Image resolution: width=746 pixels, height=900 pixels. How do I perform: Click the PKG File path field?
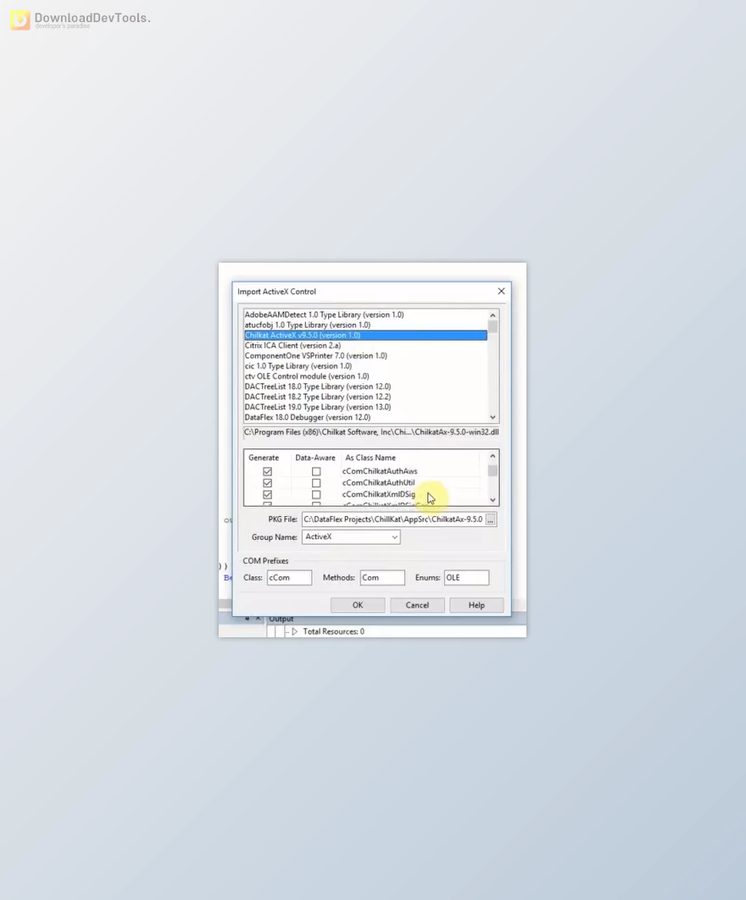point(394,519)
